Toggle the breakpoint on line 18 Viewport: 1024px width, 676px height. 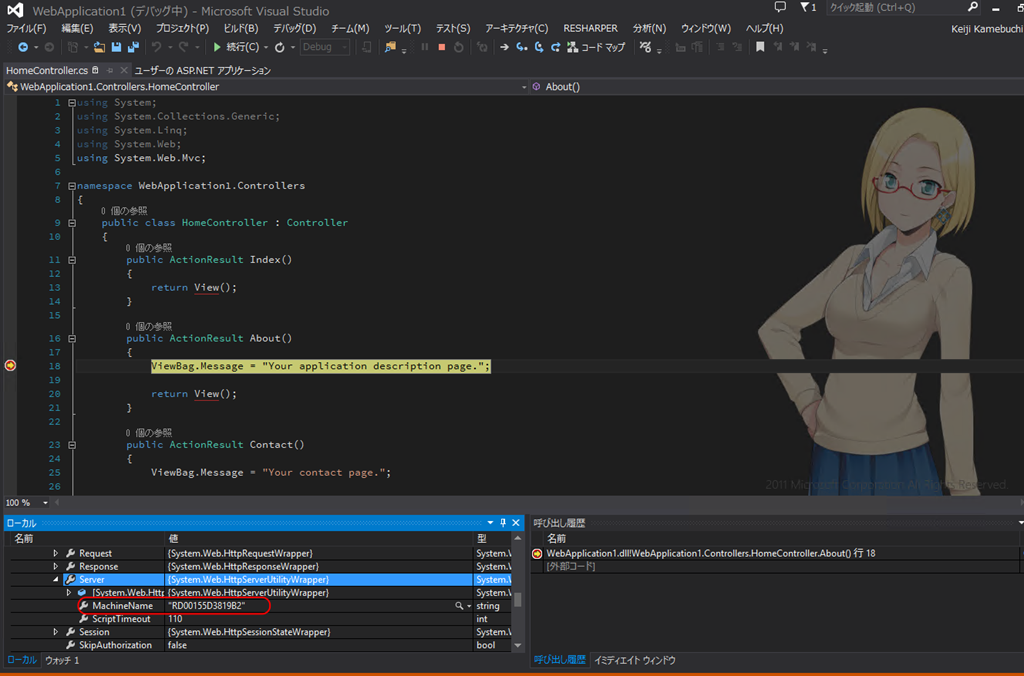pyautogui.click(x=10, y=366)
